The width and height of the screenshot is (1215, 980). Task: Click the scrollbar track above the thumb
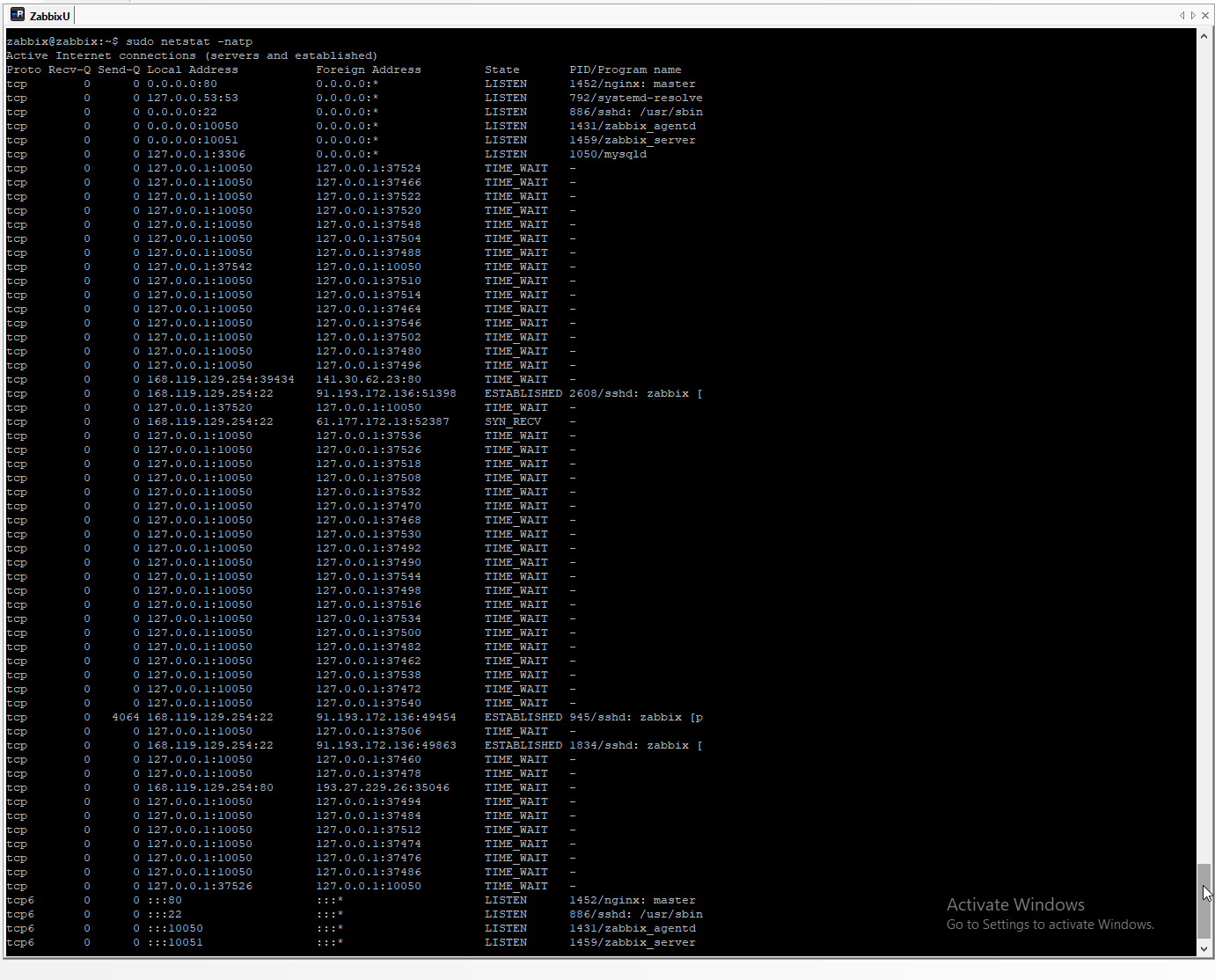(x=1204, y=440)
